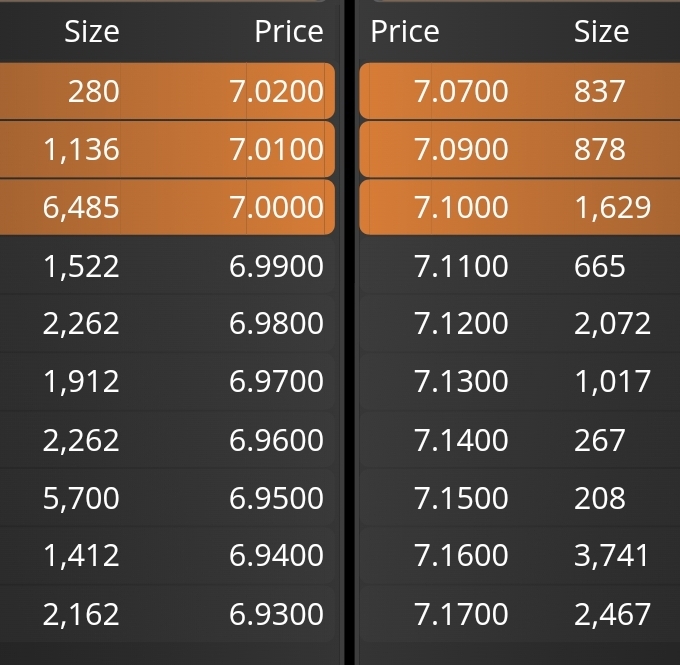Click the ask size 878
This screenshot has width=680, height=665.
coord(600,149)
